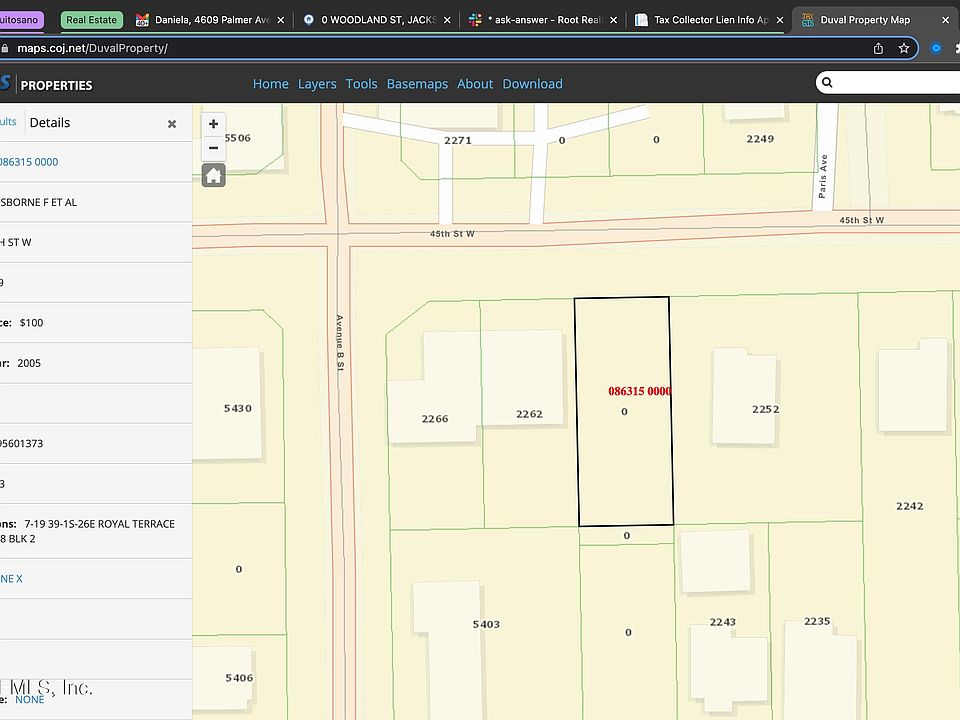Viewport: 960px width, 720px height.
Task: Open the Download menu
Action: tap(533, 84)
